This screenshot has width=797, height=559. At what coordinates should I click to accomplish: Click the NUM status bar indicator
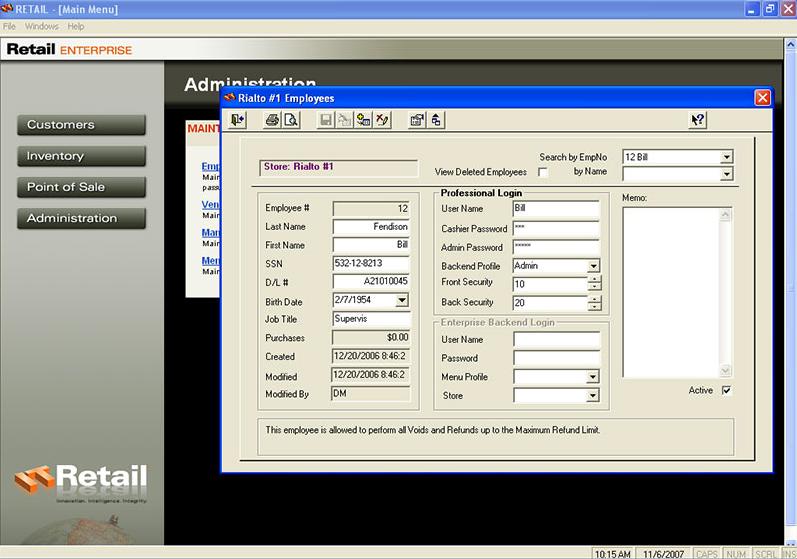736,554
